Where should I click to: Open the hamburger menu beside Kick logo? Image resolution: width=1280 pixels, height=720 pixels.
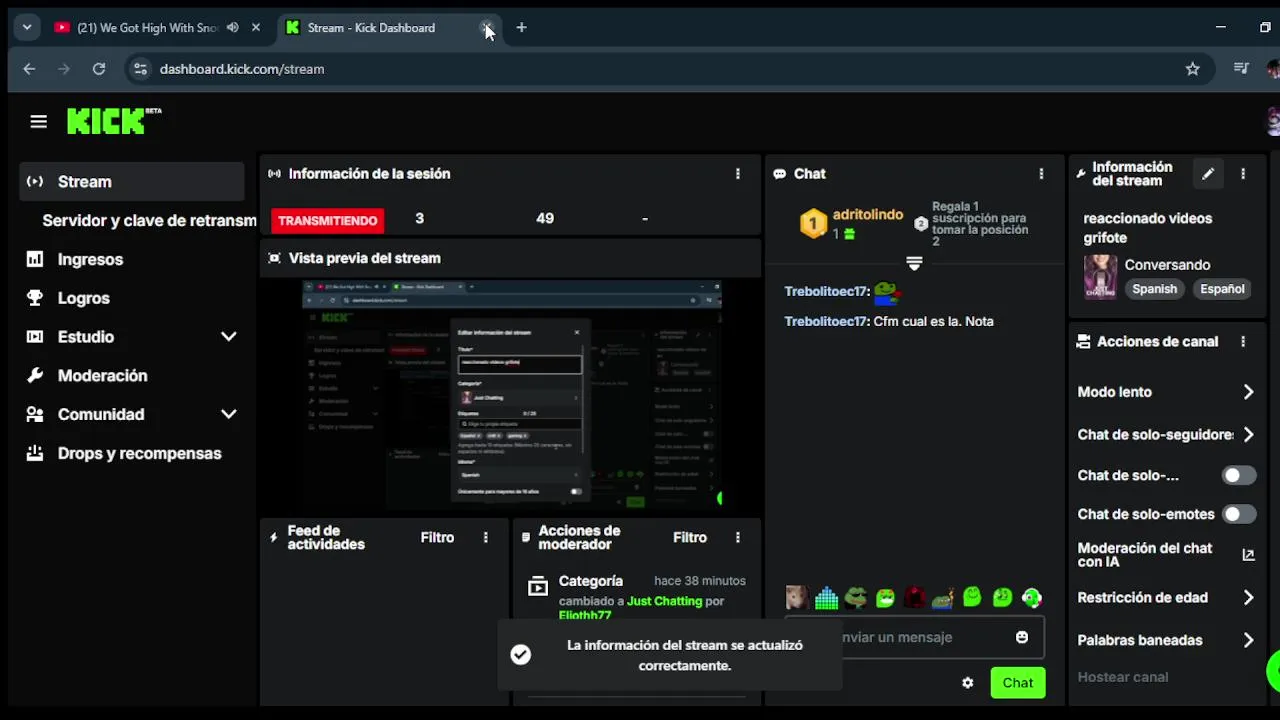38,122
